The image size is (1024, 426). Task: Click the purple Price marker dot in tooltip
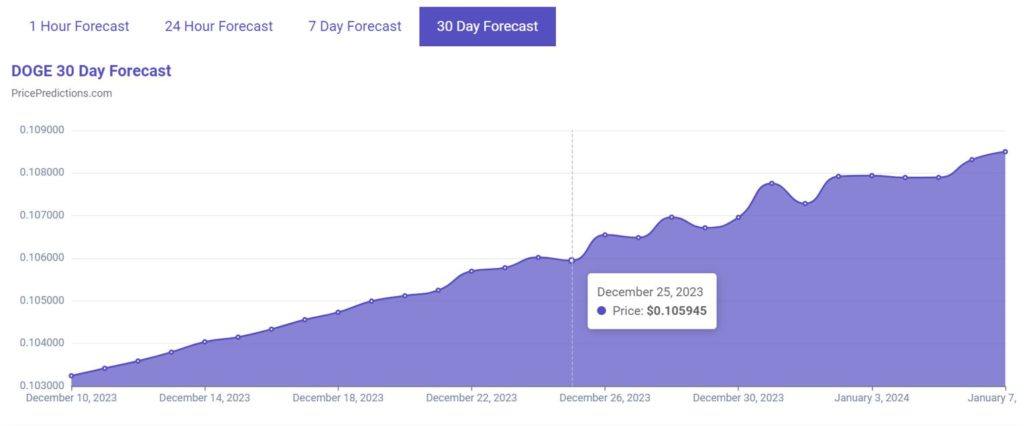(601, 311)
